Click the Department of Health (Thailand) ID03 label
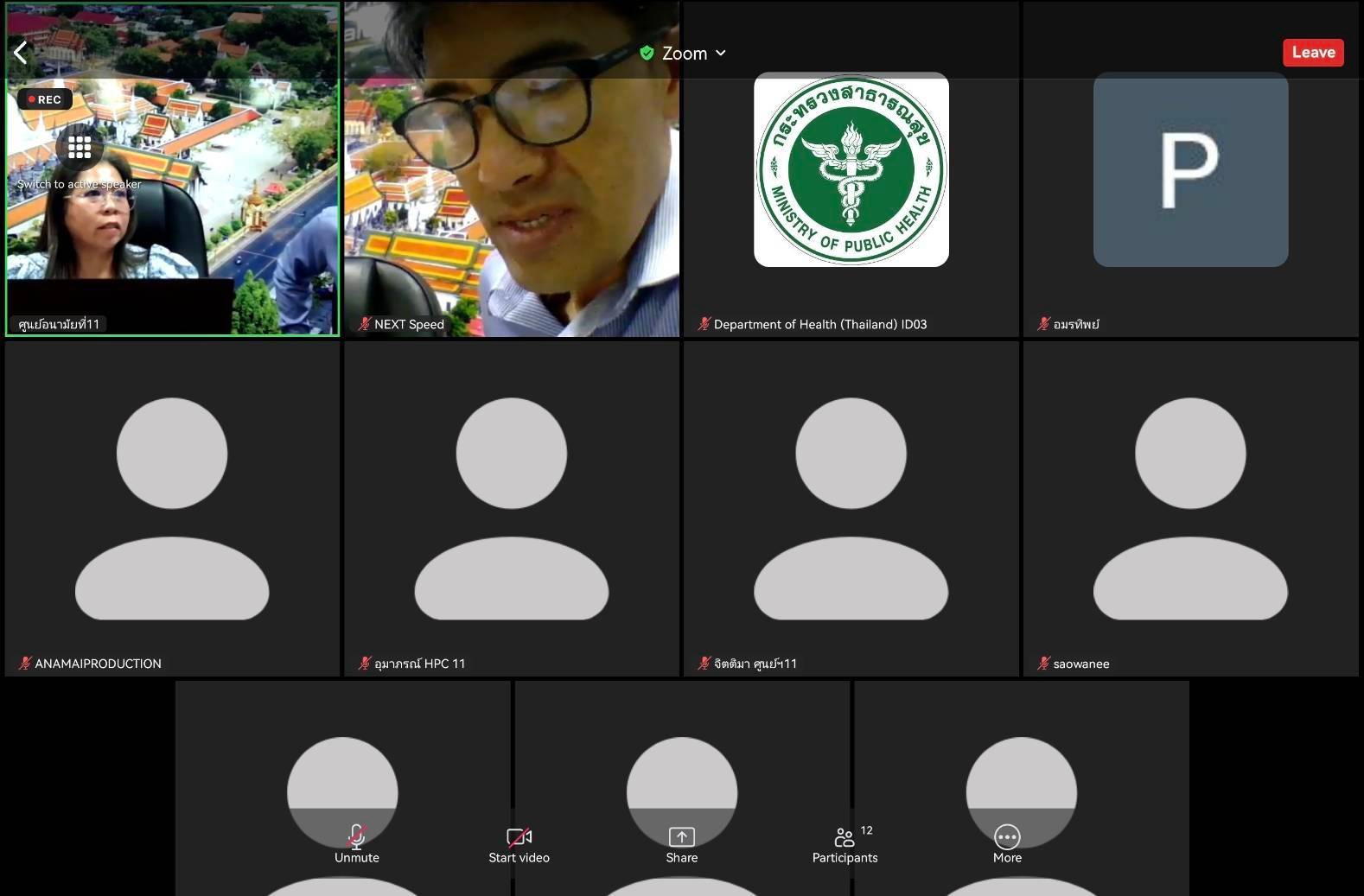Screen dimensions: 1364x896 coord(820,324)
